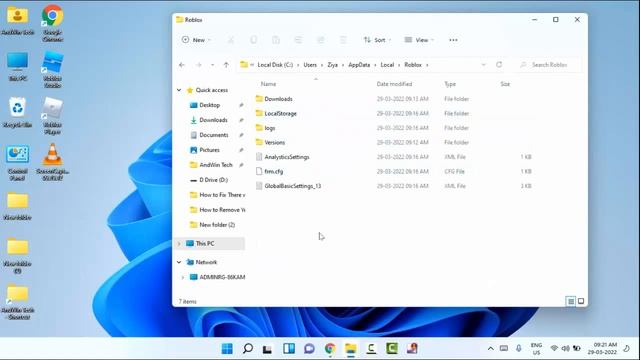Select the logs folder
This screenshot has width=640, height=360.
269,128
